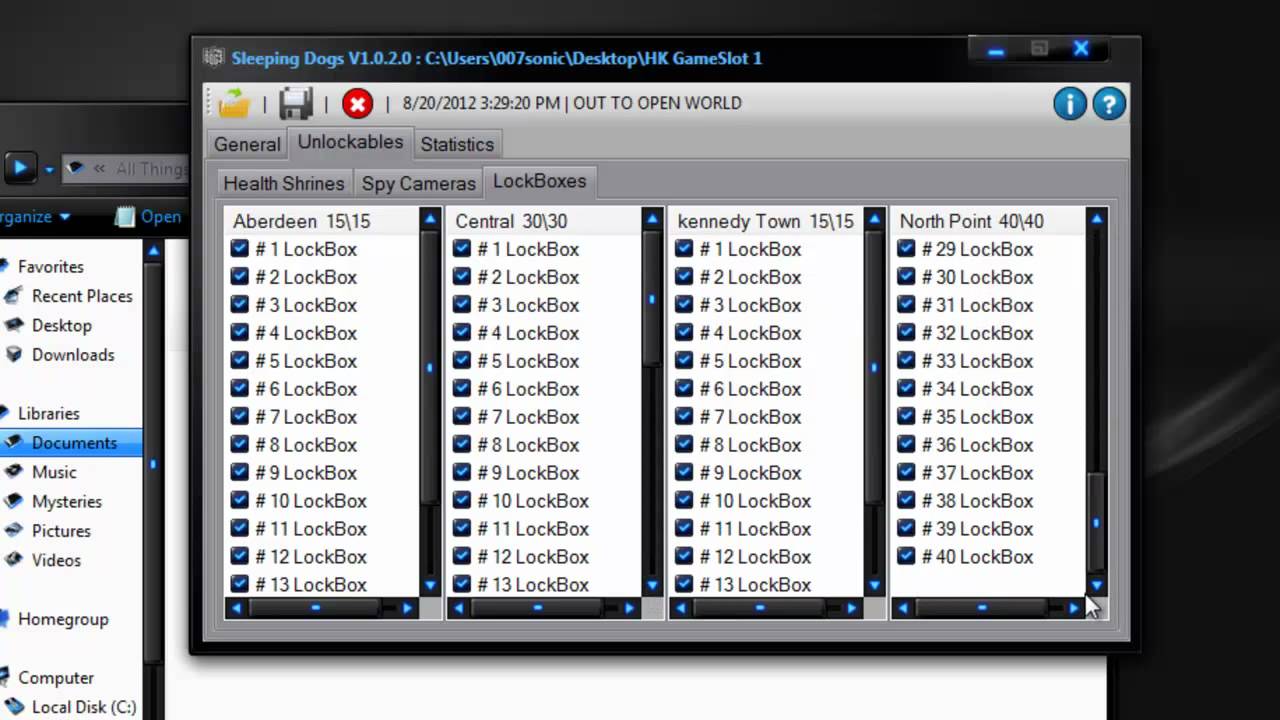This screenshot has height=720, width=1280.
Task: Save the game file with floppy disk icon
Action: point(296,103)
